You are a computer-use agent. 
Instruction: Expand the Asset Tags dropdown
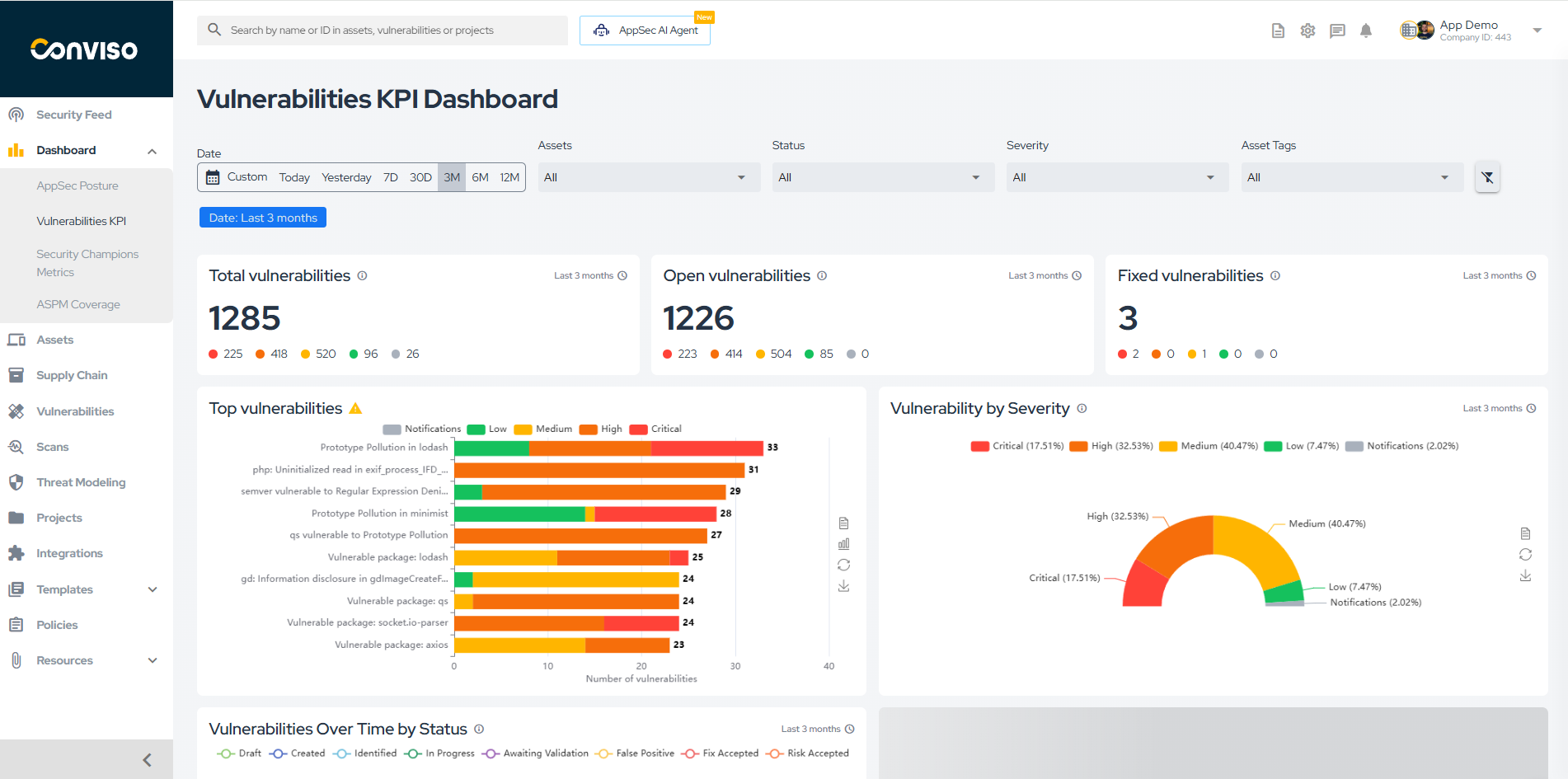tap(1351, 176)
